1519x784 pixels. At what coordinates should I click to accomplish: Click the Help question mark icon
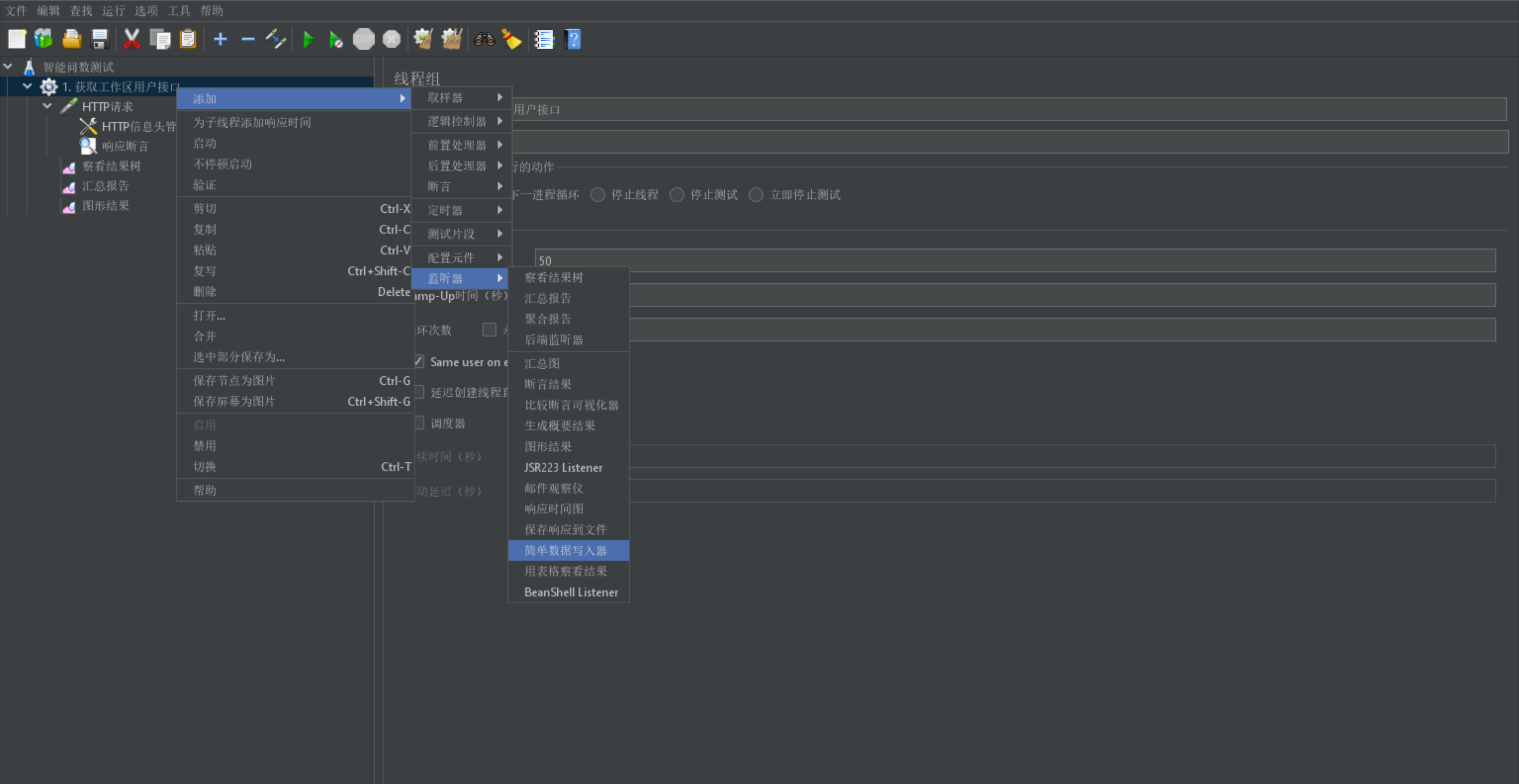[572, 40]
